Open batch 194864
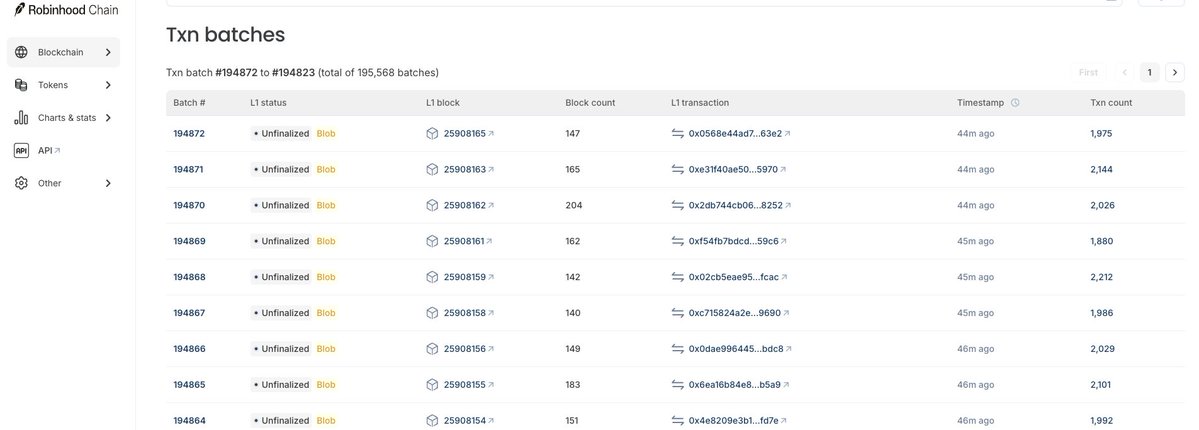The image size is (1199, 430). [x=189, y=421]
